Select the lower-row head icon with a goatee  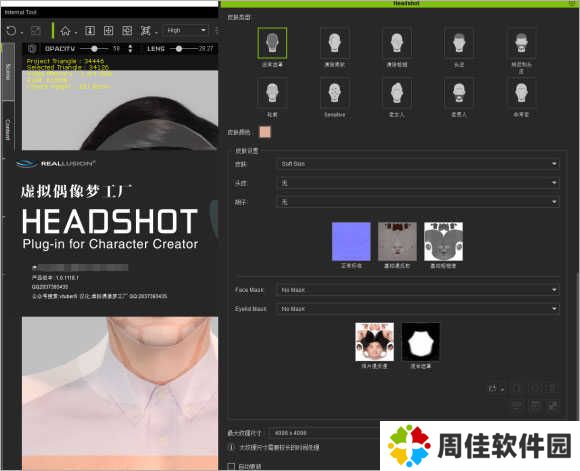click(459, 93)
